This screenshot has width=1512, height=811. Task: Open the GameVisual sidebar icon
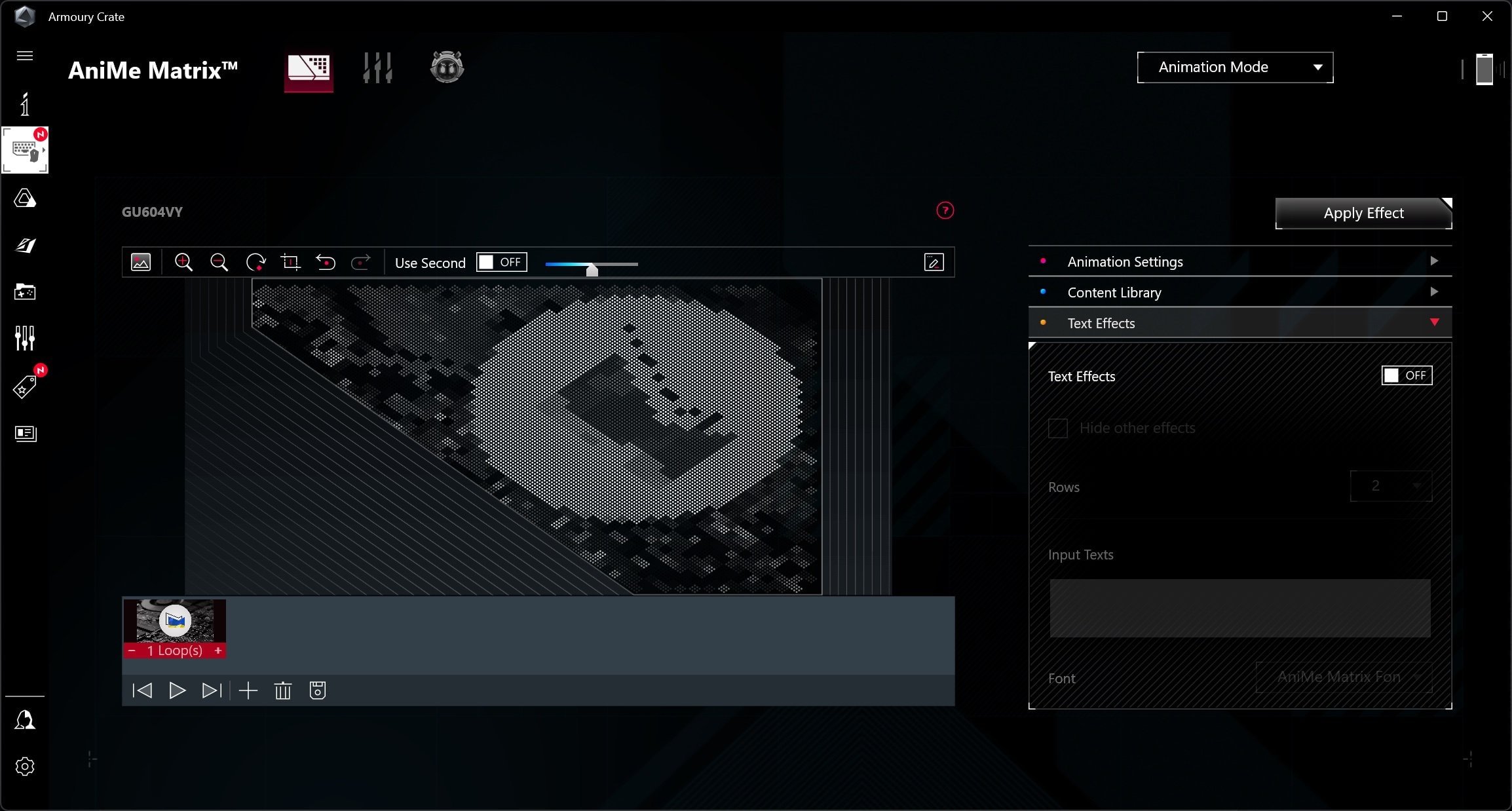click(25, 246)
